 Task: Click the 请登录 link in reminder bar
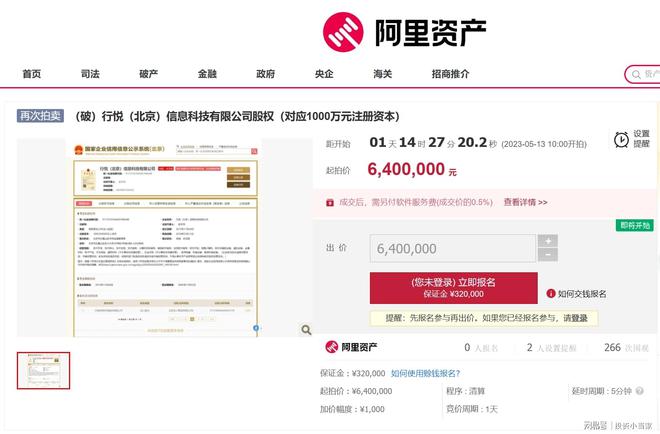[x=575, y=318]
